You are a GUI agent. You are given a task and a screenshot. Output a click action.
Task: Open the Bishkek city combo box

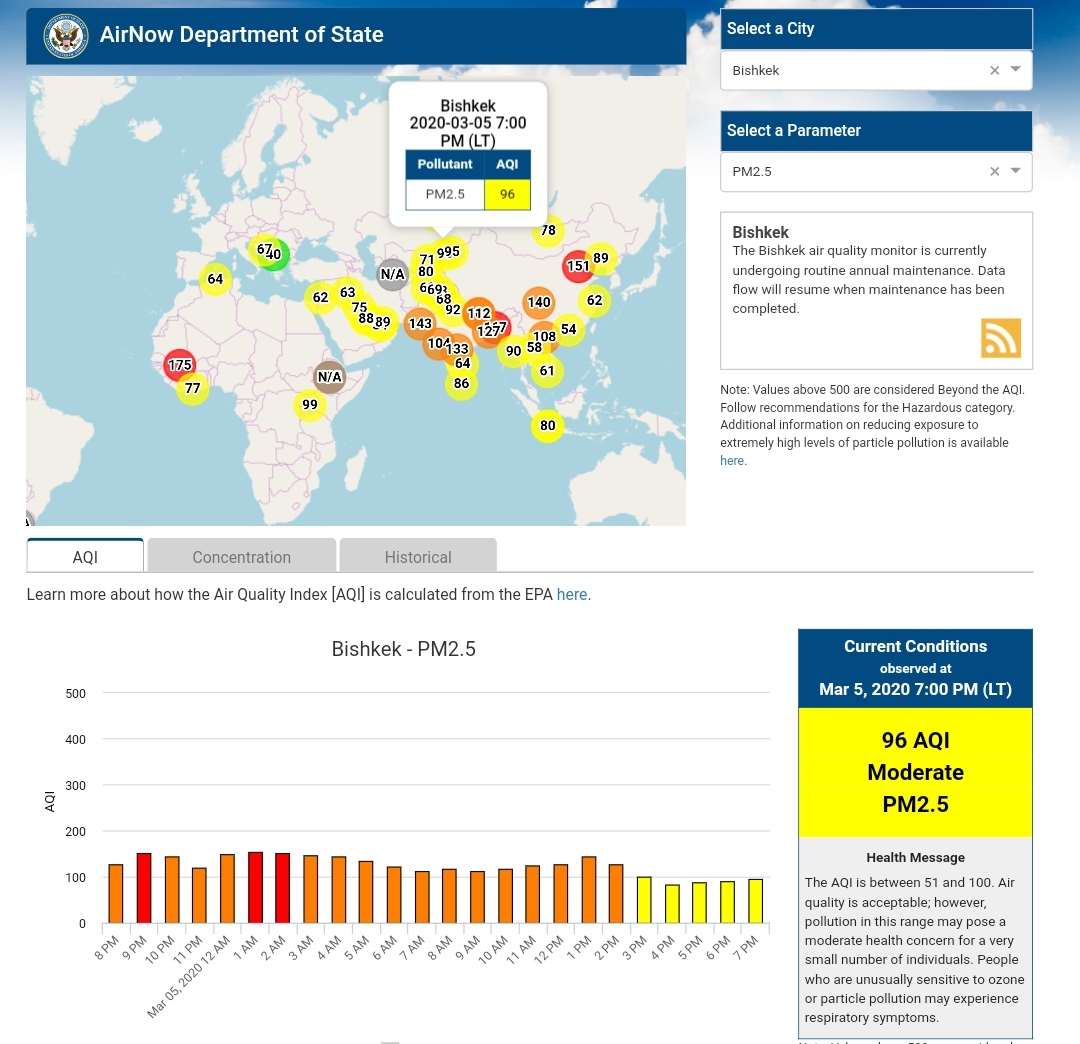click(x=850, y=71)
